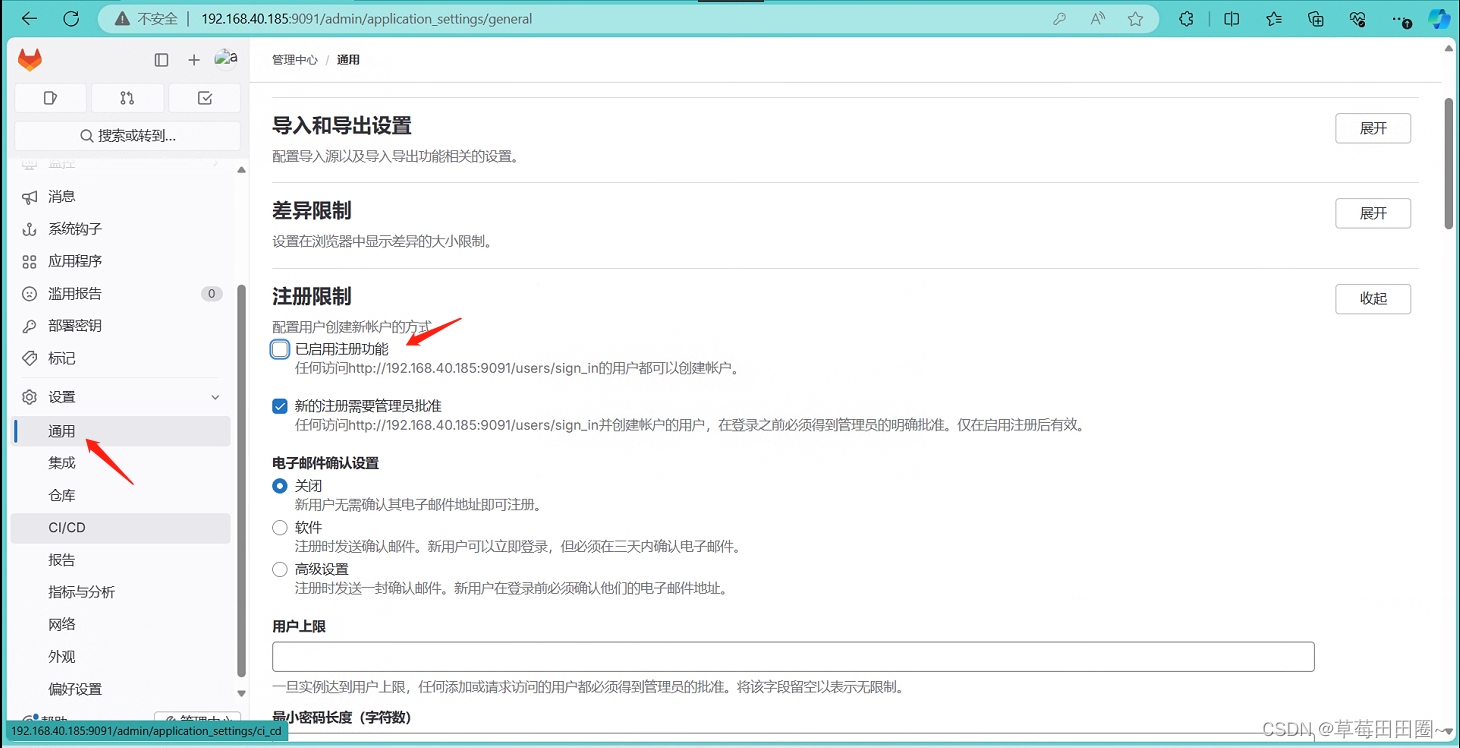The width and height of the screenshot is (1460, 748).
Task: Expand the 差异限制 section
Action: (1373, 213)
